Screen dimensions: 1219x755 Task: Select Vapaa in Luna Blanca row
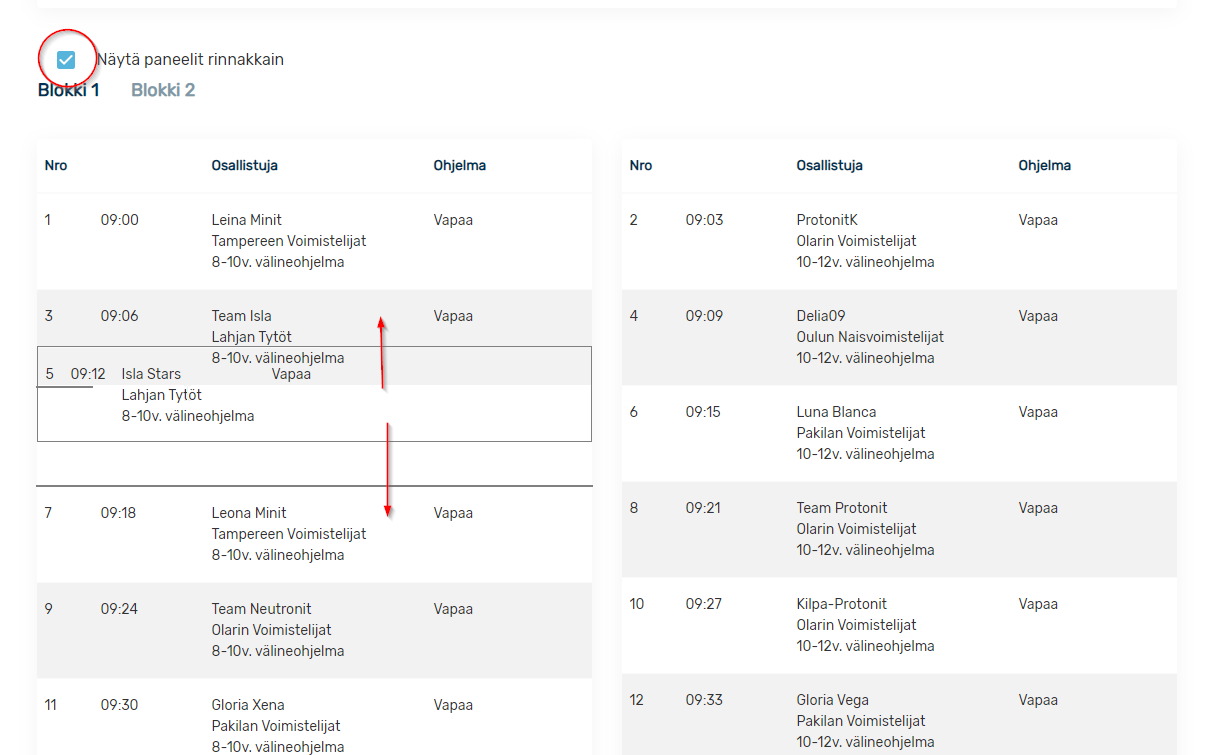click(1038, 412)
